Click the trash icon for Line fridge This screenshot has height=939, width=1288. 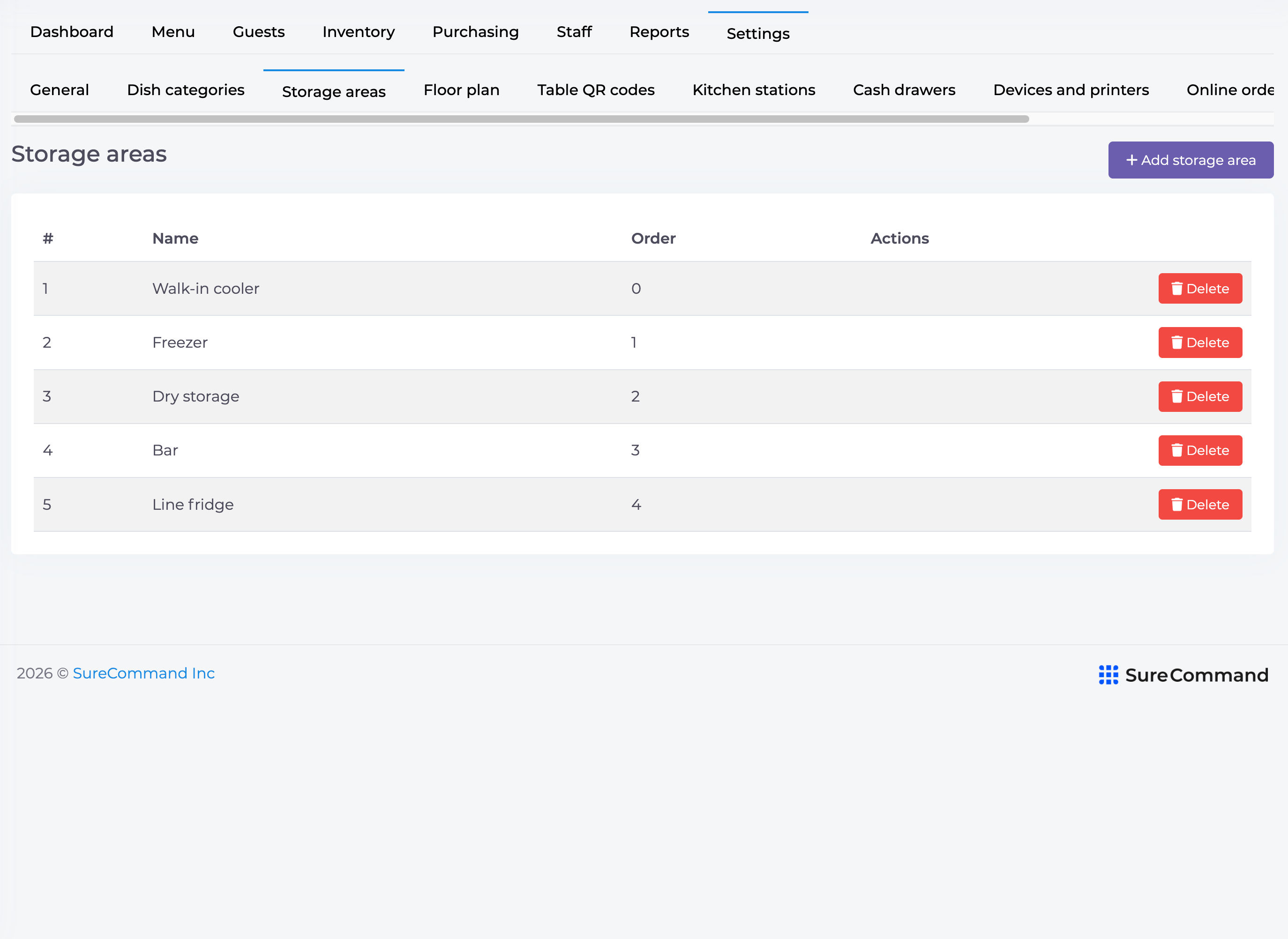click(x=1176, y=505)
